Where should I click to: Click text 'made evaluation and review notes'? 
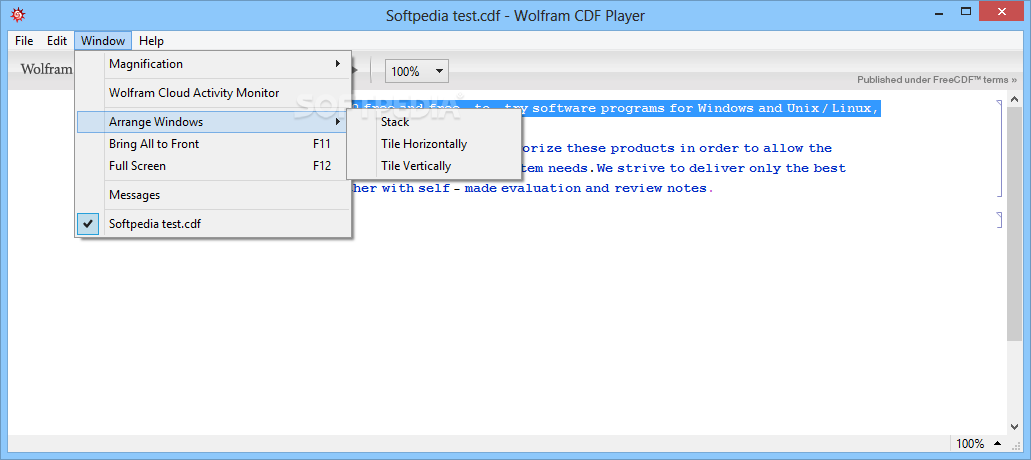(586, 189)
